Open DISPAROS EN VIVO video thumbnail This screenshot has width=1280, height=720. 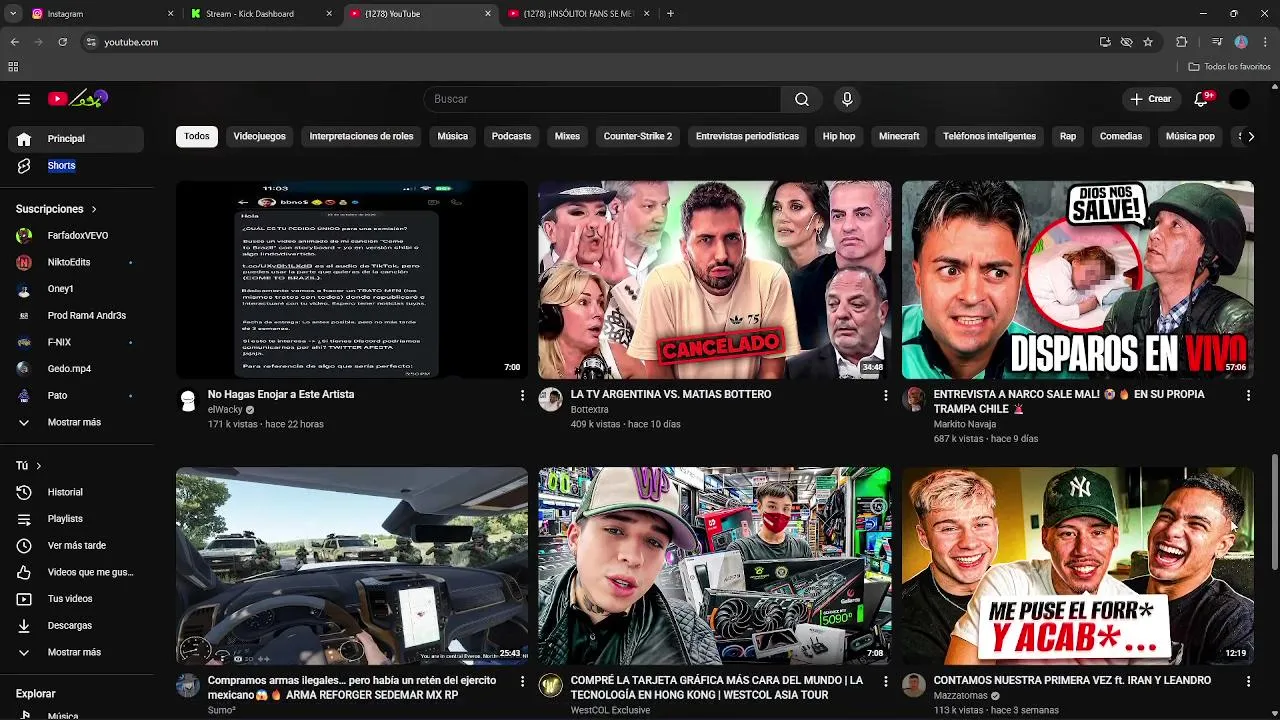point(1077,279)
